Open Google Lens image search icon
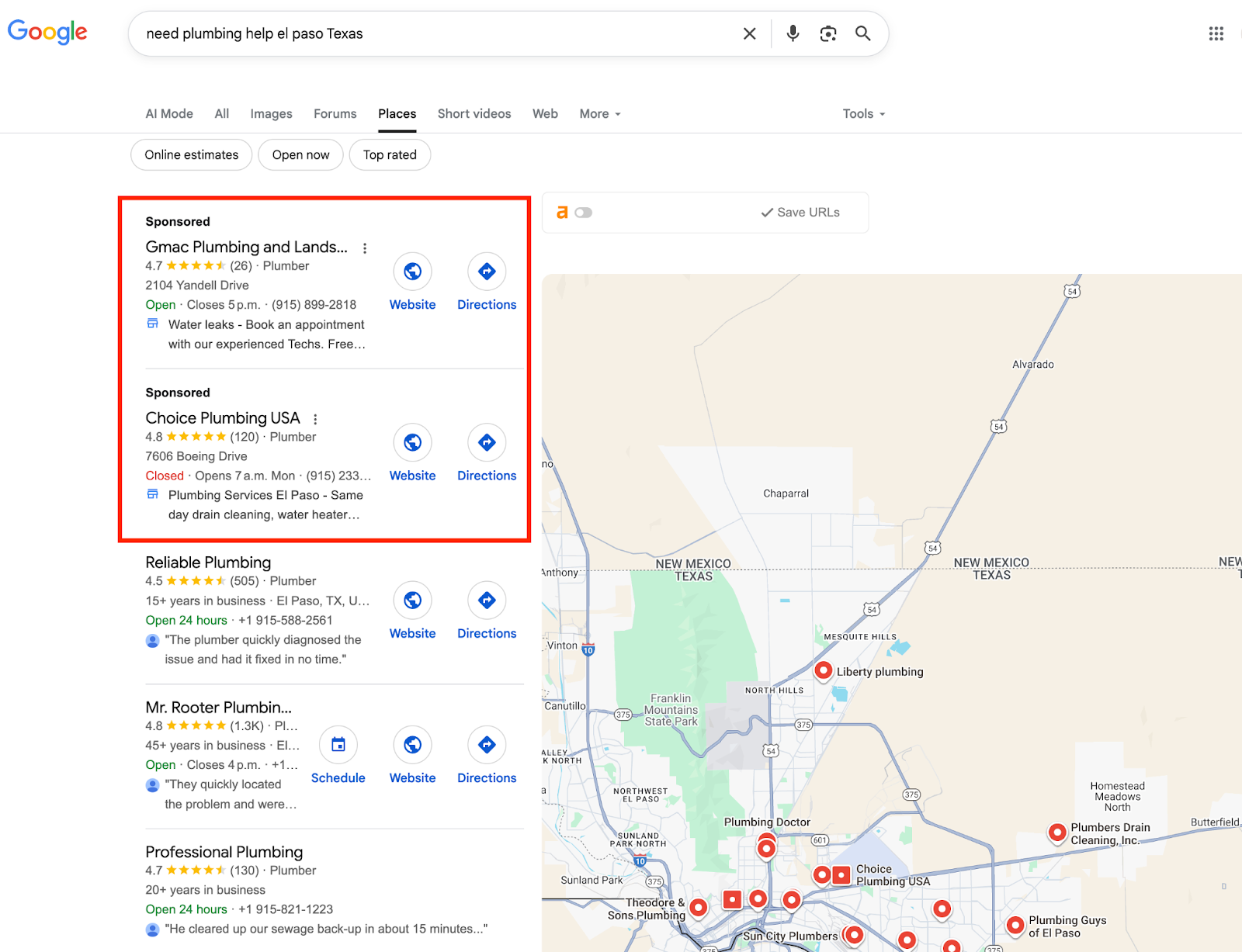 [x=828, y=33]
